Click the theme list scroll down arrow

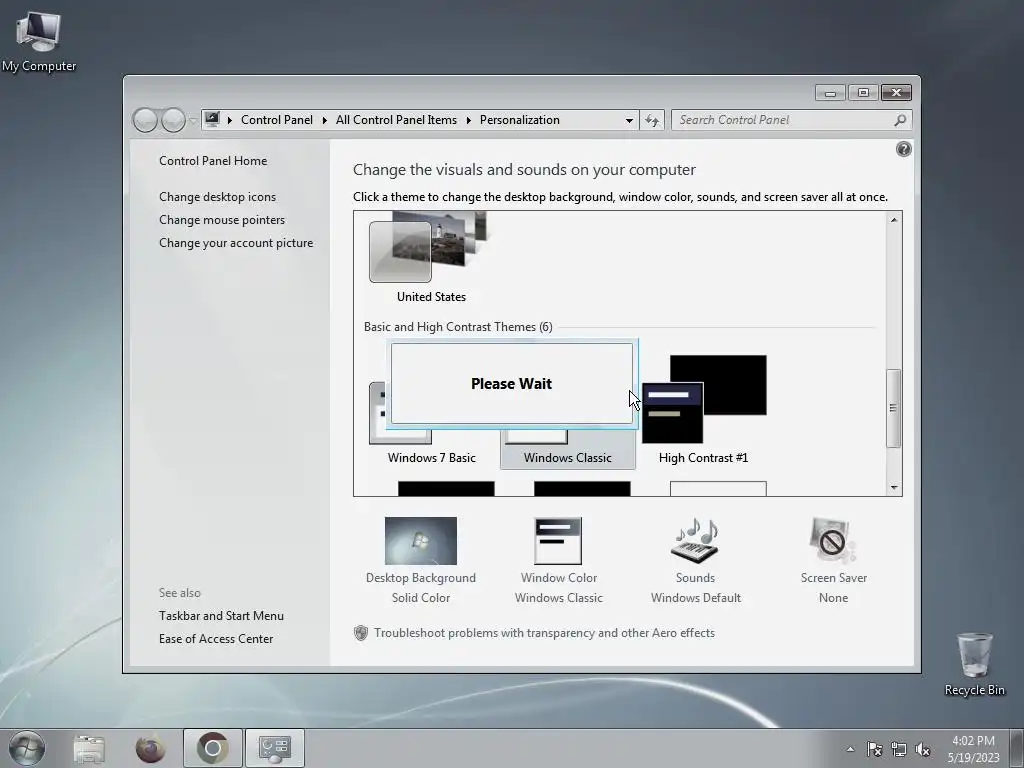point(894,488)
